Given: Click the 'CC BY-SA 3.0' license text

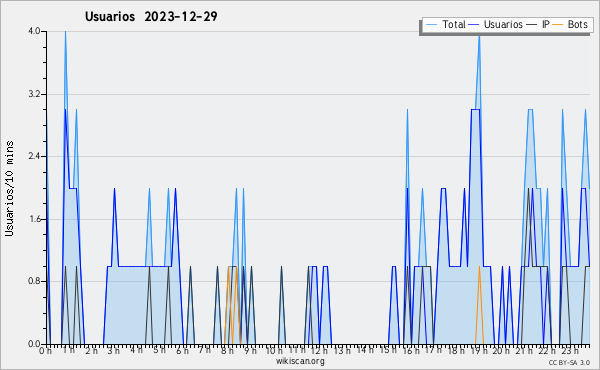Looking at the screenshot, I should click(569, 363).
